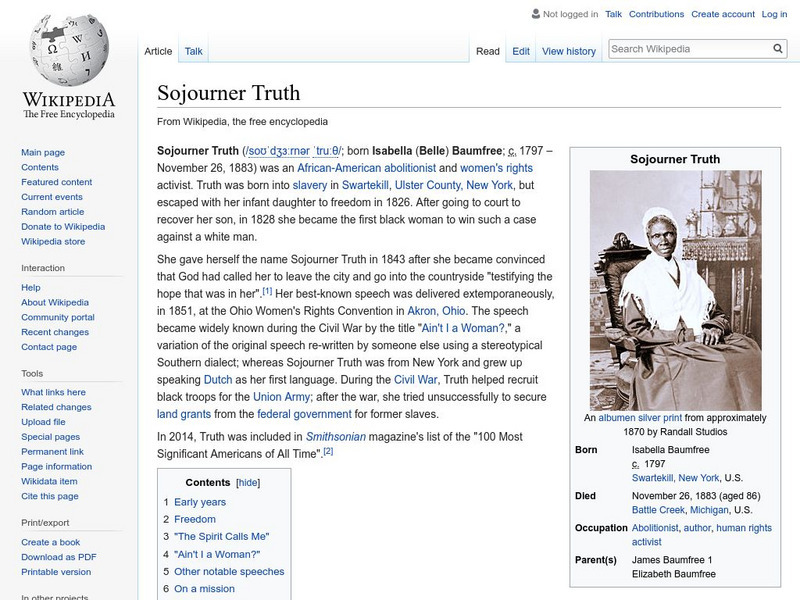This screenshot has width=800, height=600.
Task: Open Donate to Wikipedia
Action: pyautogui.click(x=63, y=227)
